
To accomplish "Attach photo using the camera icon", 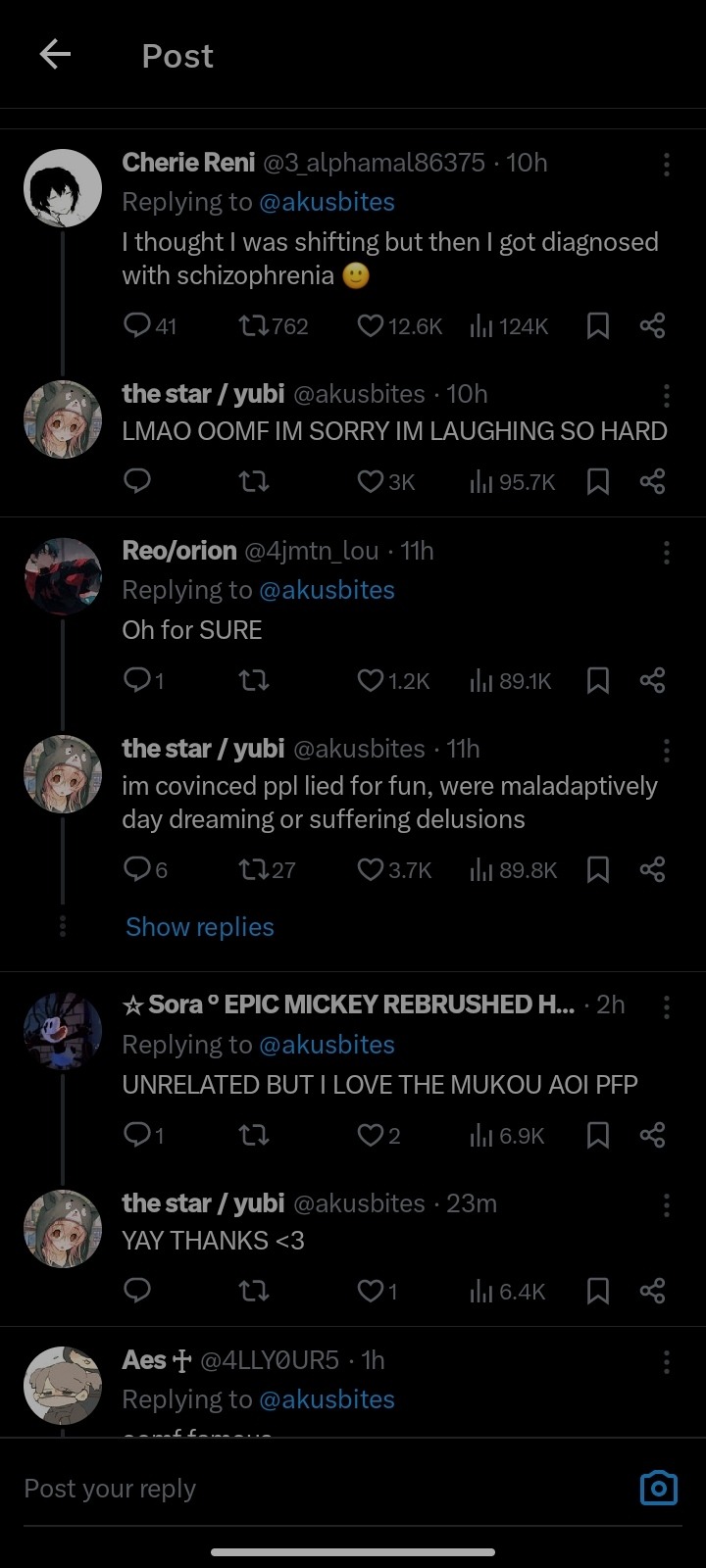I will pos(658,1488).
